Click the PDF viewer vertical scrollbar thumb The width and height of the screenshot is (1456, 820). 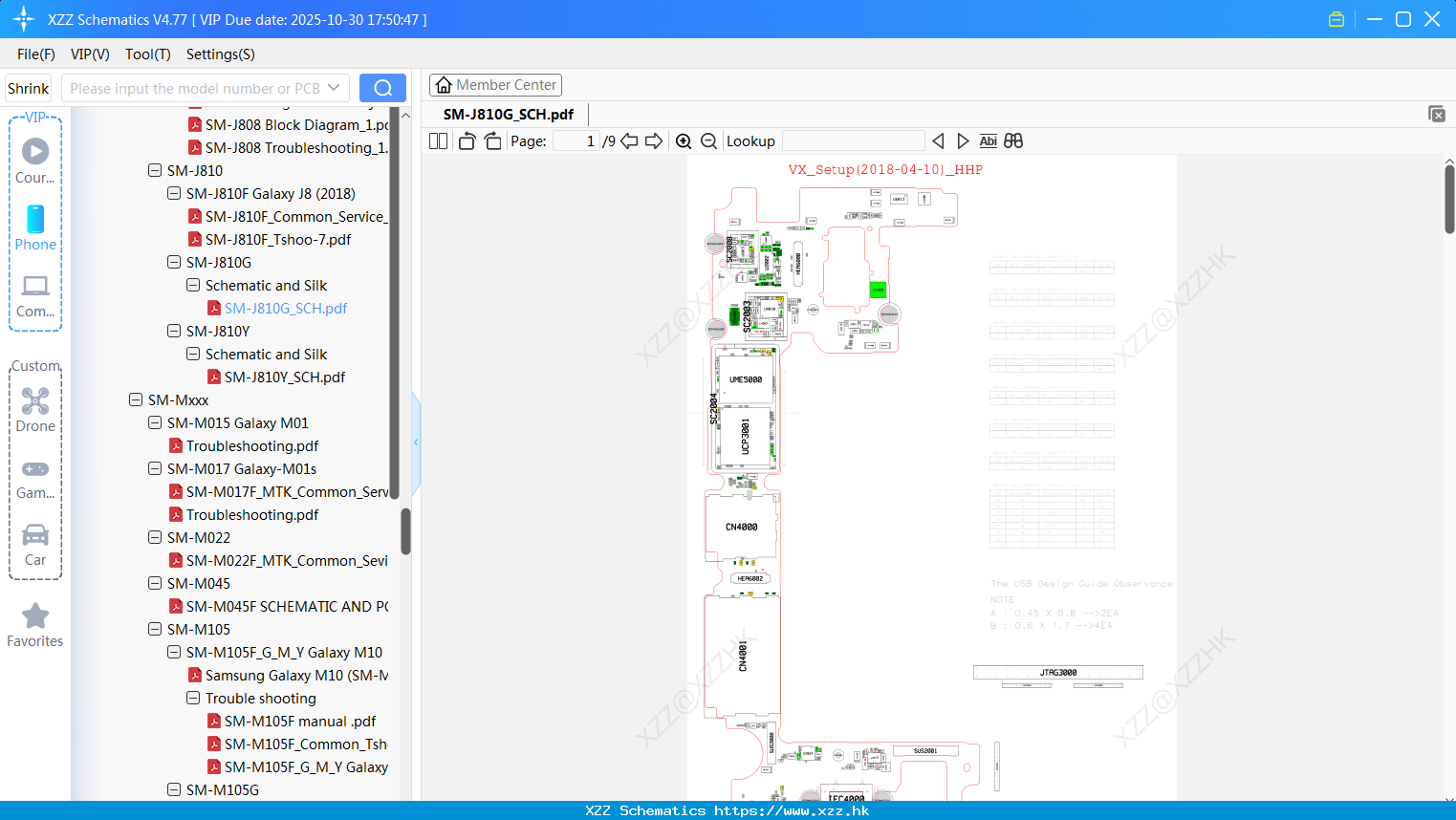[x=1449, y=199]
